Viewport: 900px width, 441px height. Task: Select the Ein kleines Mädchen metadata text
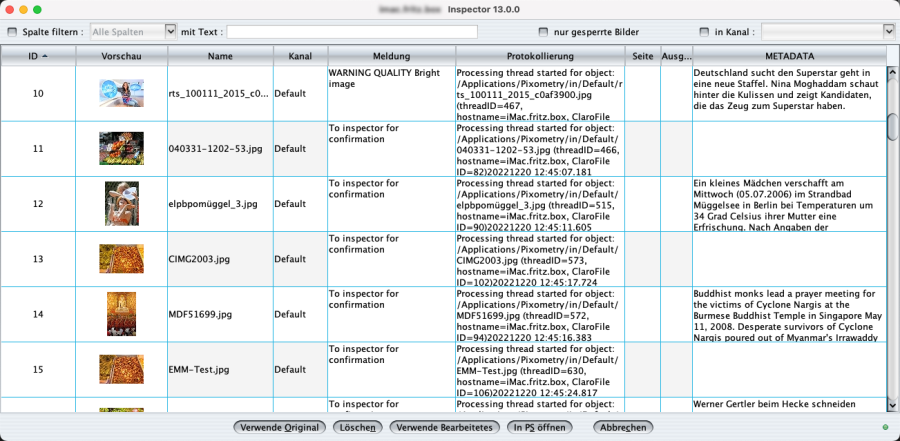click(x=785, y=205)
